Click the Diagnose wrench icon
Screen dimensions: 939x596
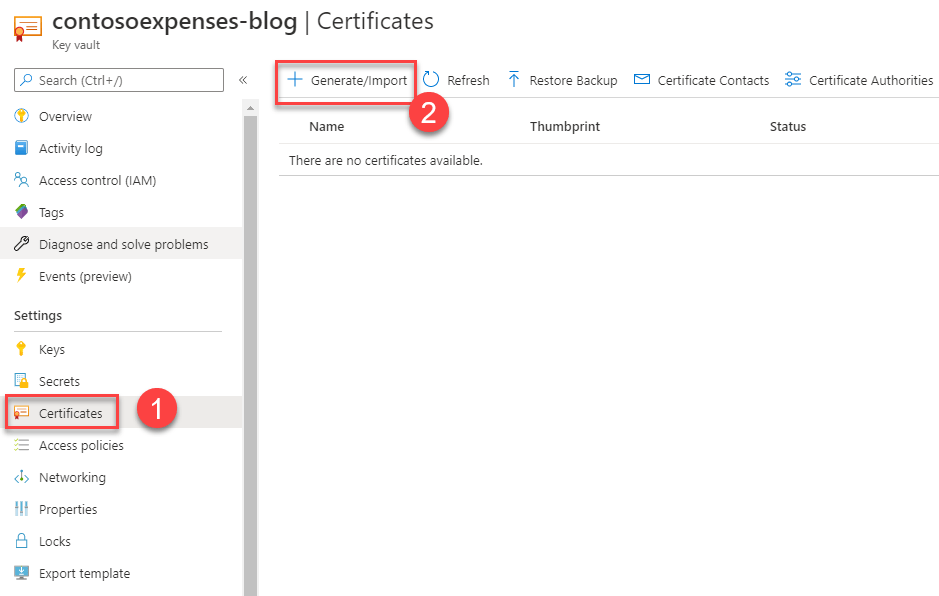[22, 243]
